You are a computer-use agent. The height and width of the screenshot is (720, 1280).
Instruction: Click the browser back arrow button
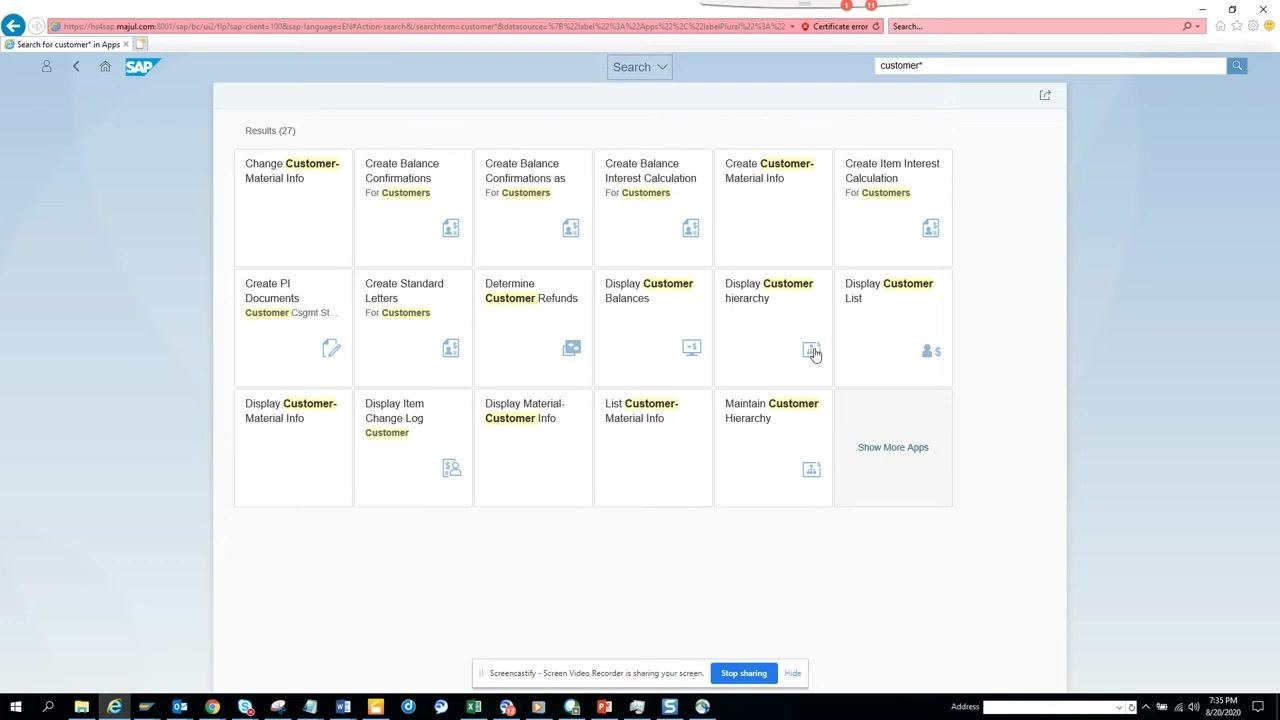pyautogui.click(x=13, y=26)
